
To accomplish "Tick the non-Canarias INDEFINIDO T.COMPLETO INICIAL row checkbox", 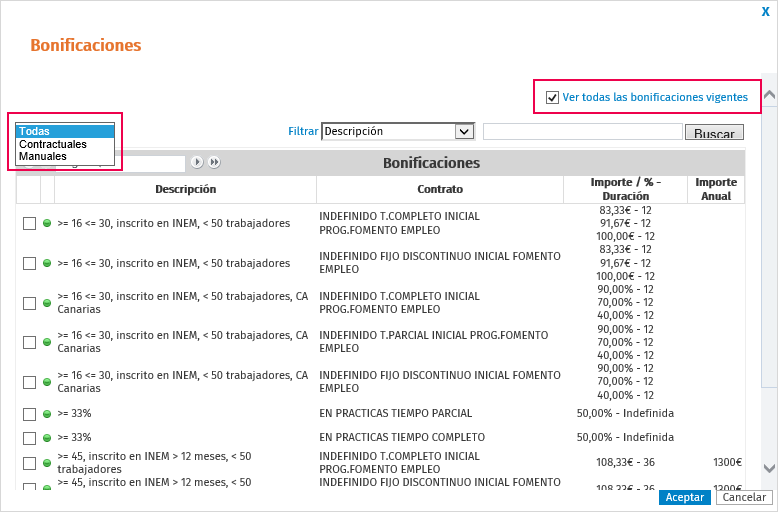I will tap(29, 223).
